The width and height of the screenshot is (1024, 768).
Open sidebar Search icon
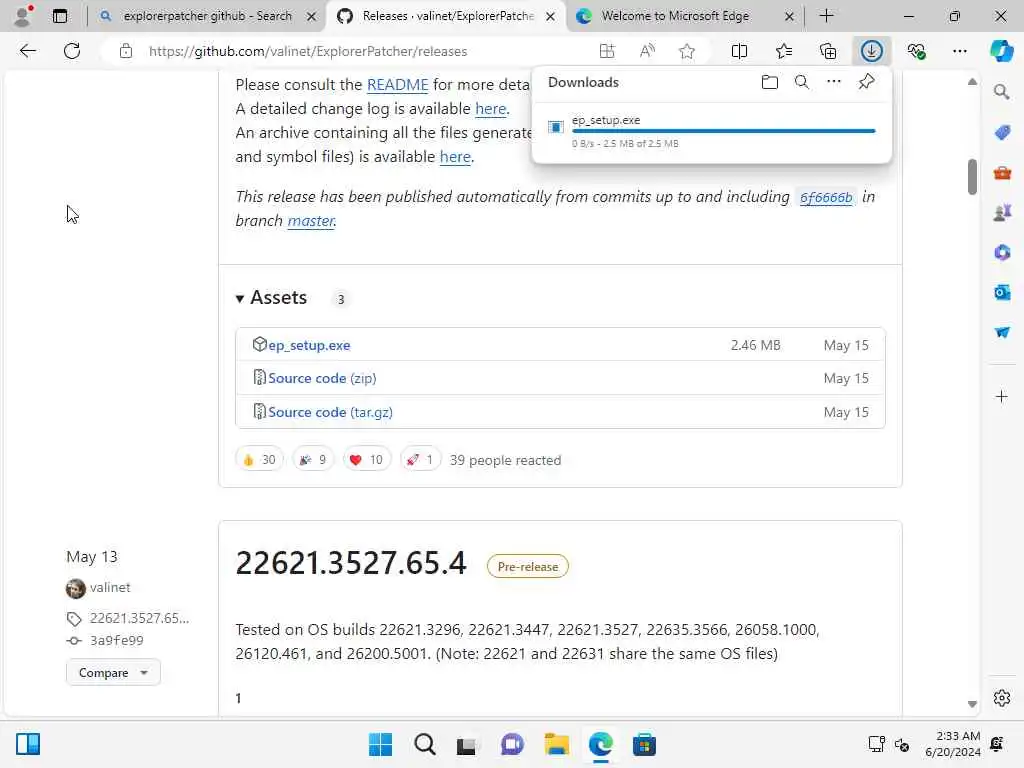1002,92
